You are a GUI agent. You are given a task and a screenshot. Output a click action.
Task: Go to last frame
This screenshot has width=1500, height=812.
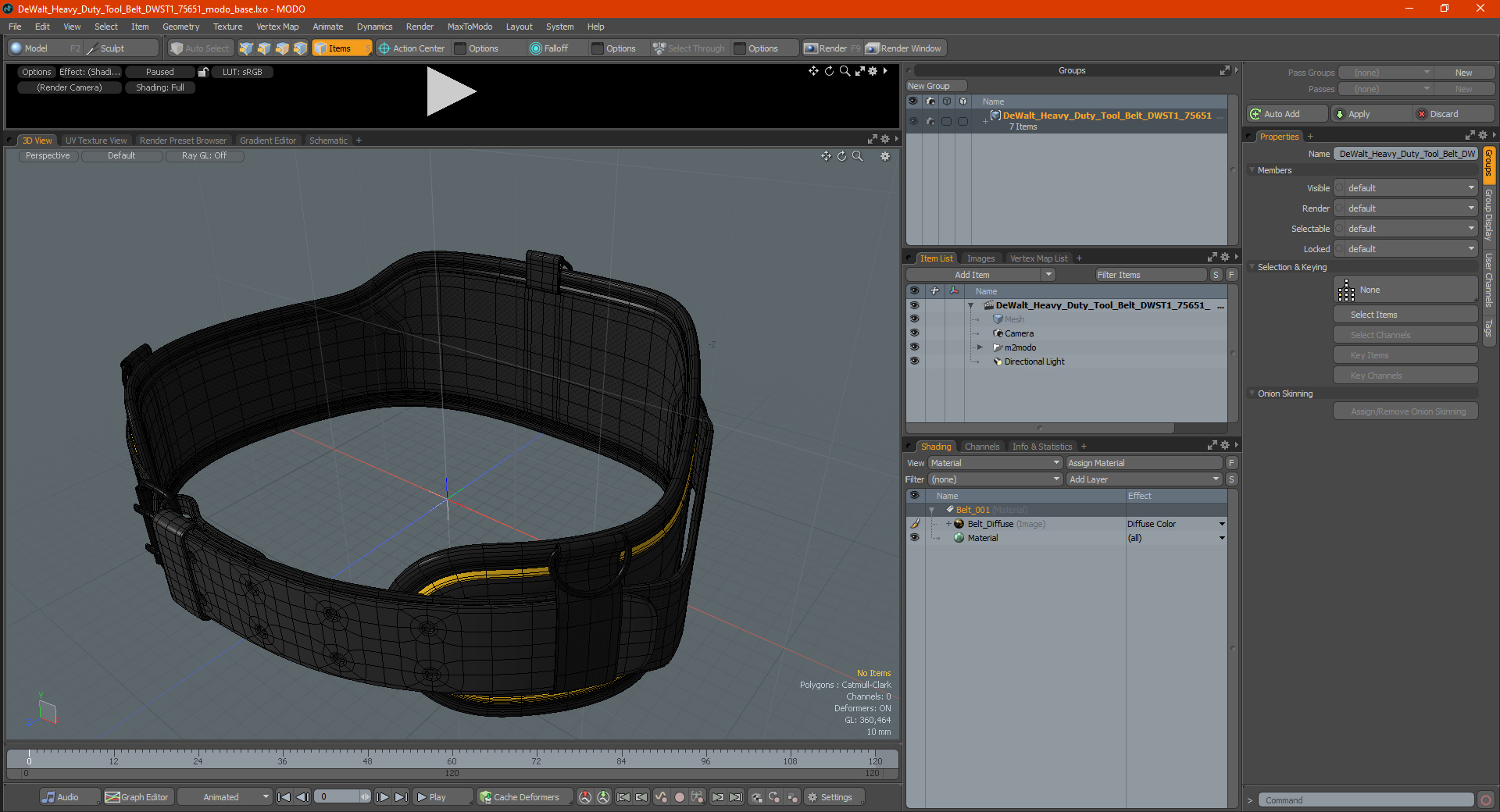[401, 797]
